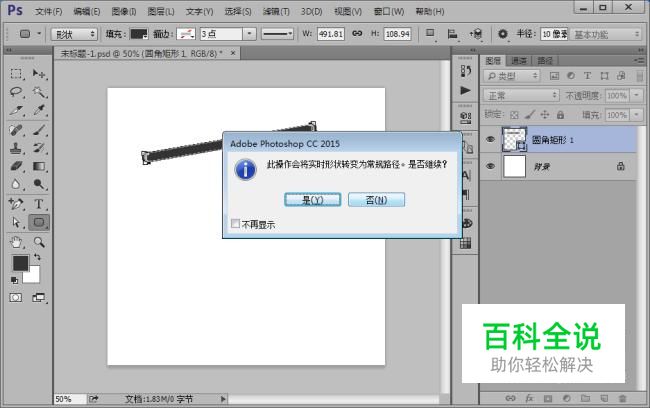Reset default foreground and background colors

(15, 280)
